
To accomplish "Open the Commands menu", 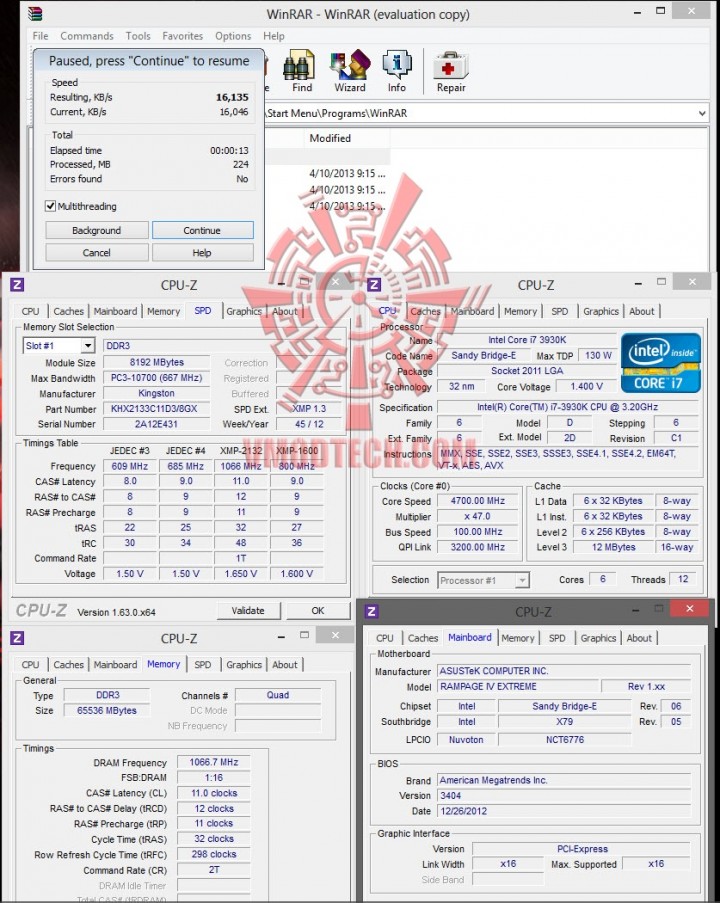I will 87,36.
